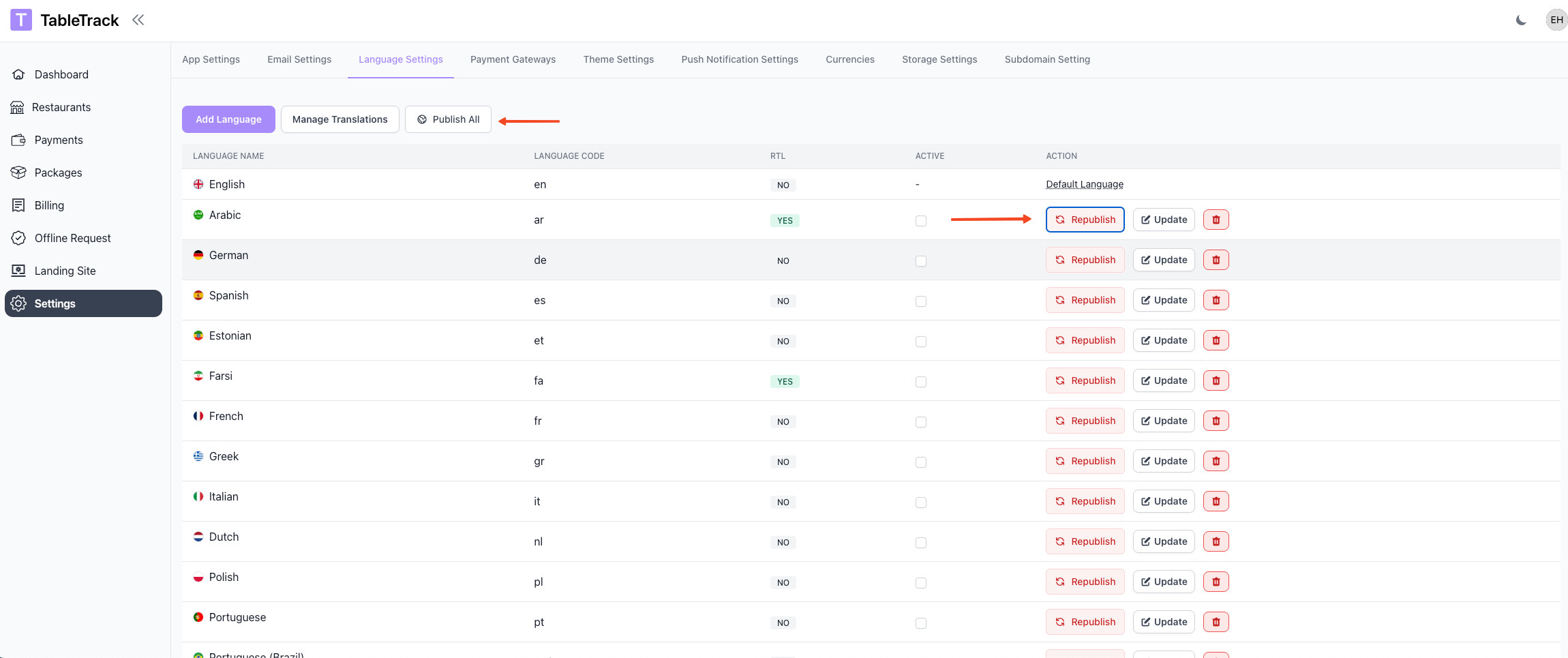1568x658 pixels.
Task: Update the Greek language entry
Action: pyautogui.click(x=1164, y=461)
